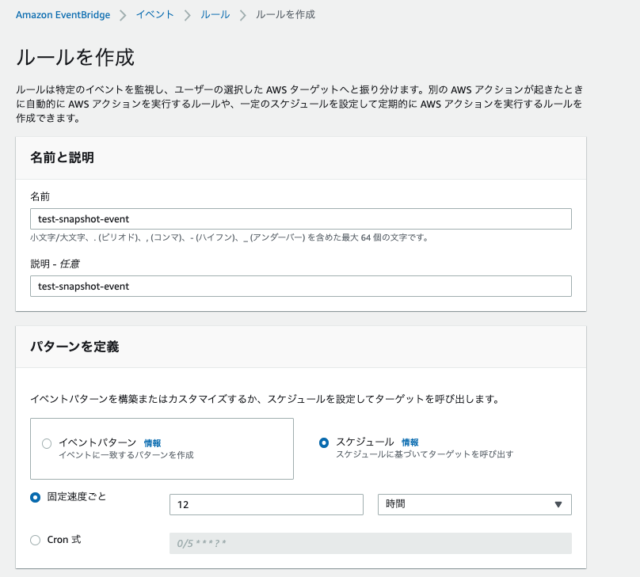Click the chevron after イベント breadcrumb
Screen dimensions: 640x577
(187, 16)
